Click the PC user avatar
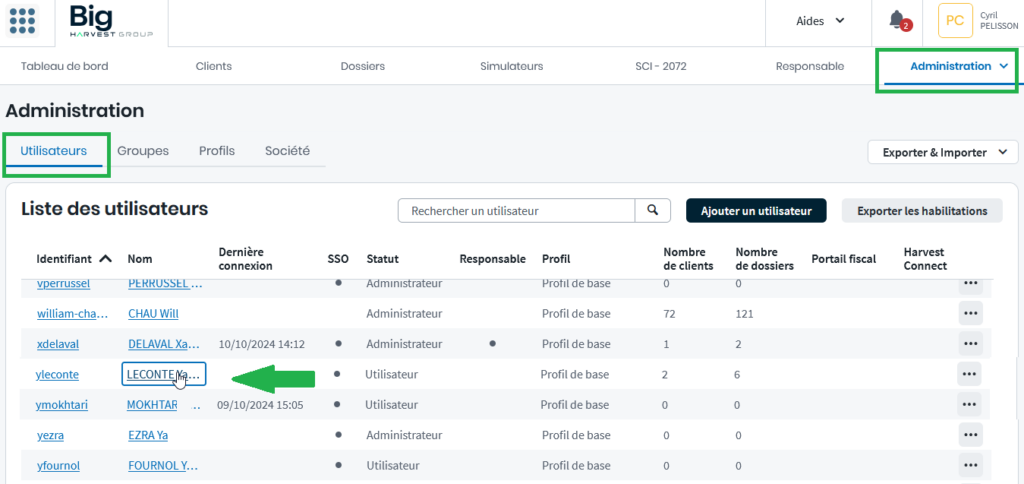The width and height of the screenshot is (1024, 484). [x=955, y=21]
